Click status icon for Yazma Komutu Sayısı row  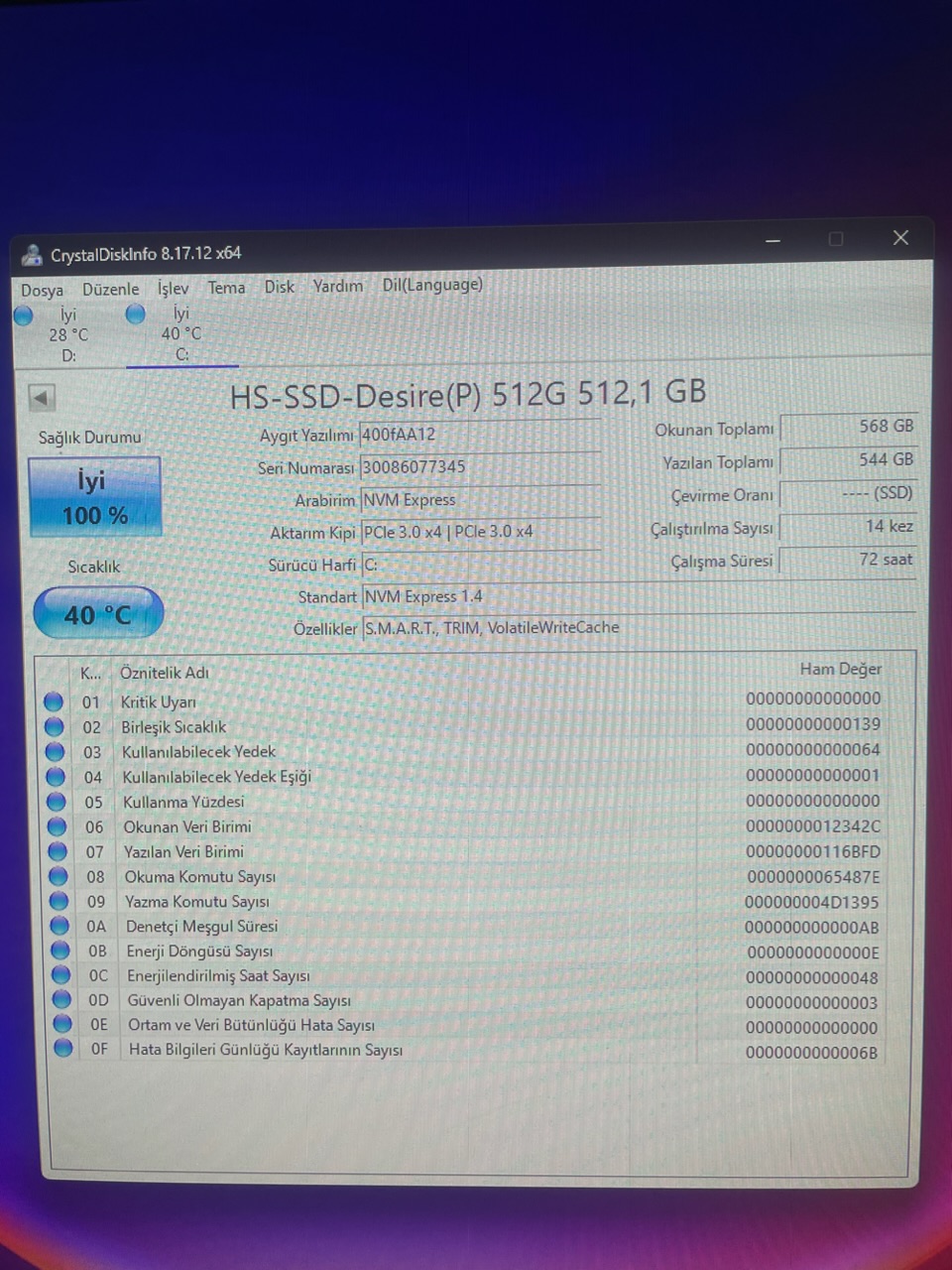click(59, 901)
